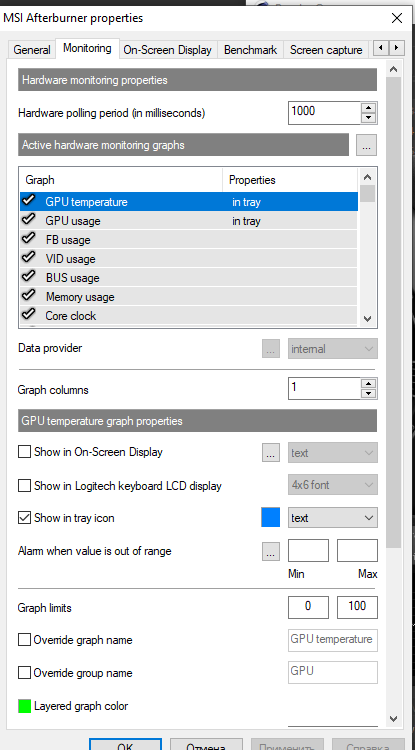415x750 pixels.
Task: Click the green Layered graph color swatch
Action: [24, 706]
